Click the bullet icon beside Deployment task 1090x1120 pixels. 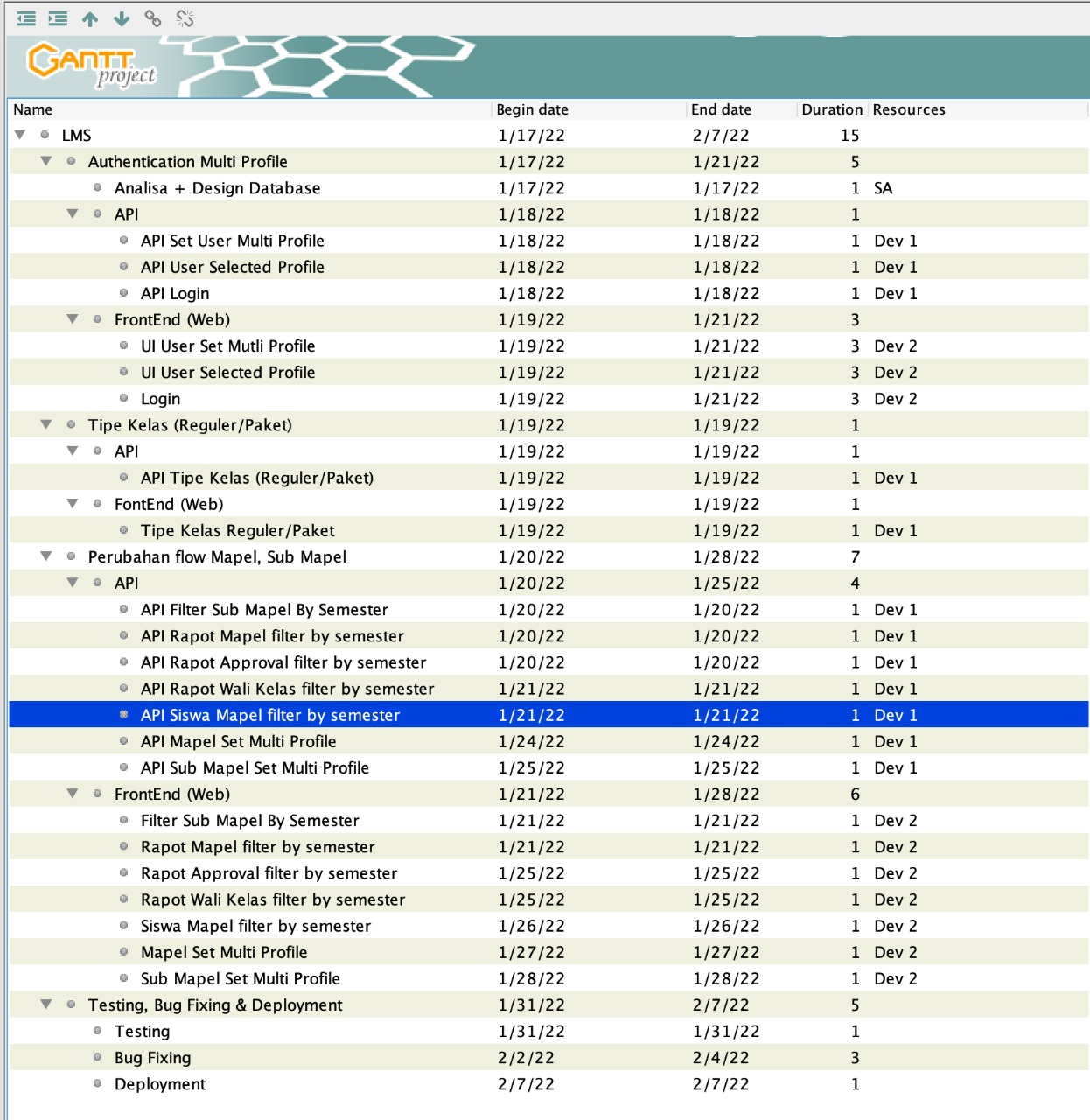pos(97,1083)
